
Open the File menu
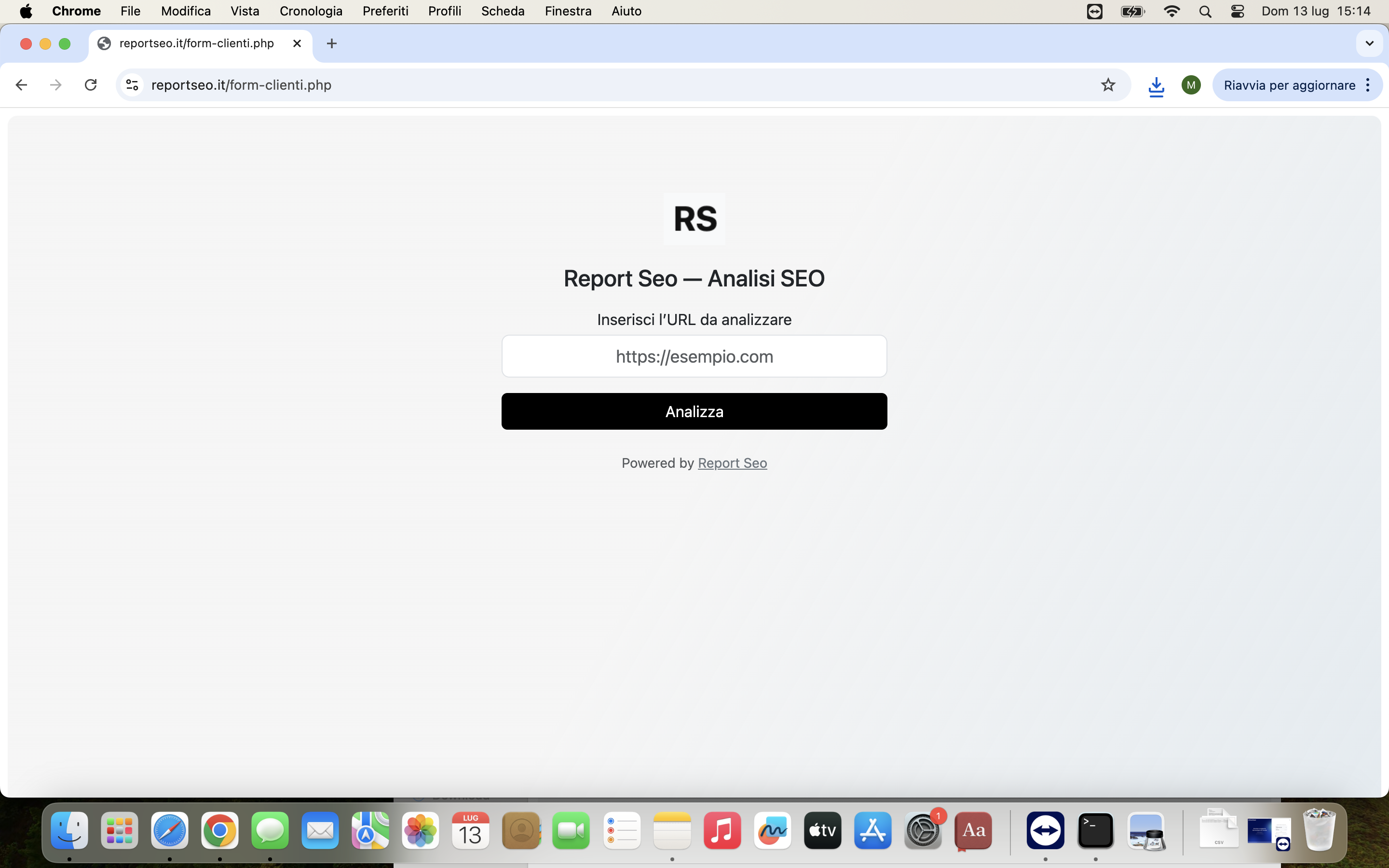(130, 11)
